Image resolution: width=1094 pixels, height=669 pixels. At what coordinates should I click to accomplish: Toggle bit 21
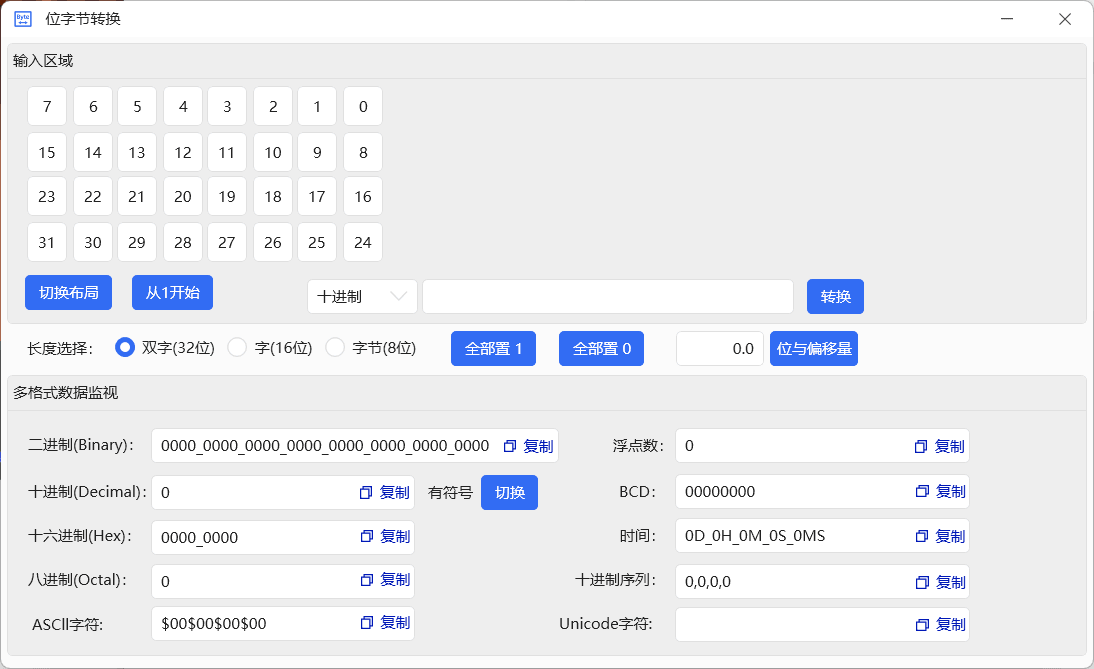[137, 197]
